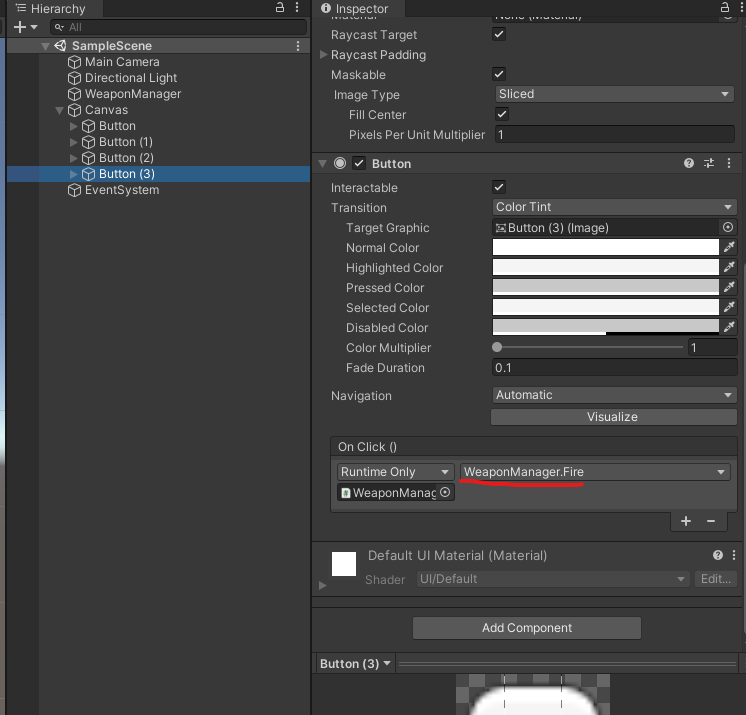The width and height of the screenshot is (746, 715).
Task: Disable the Button component enable checkbox
Action: click(359, 164)
